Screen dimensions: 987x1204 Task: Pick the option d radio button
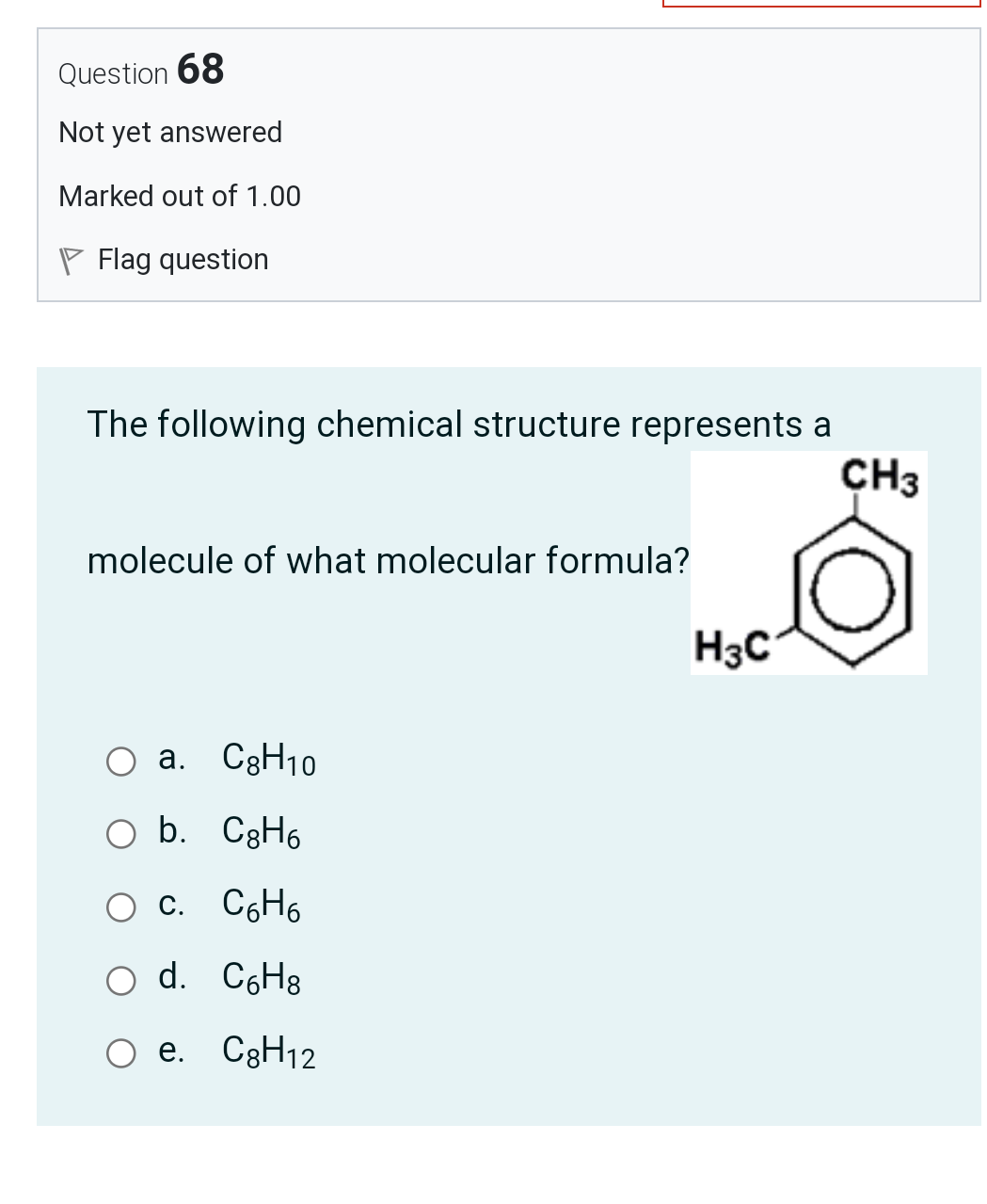pos(120,981)
